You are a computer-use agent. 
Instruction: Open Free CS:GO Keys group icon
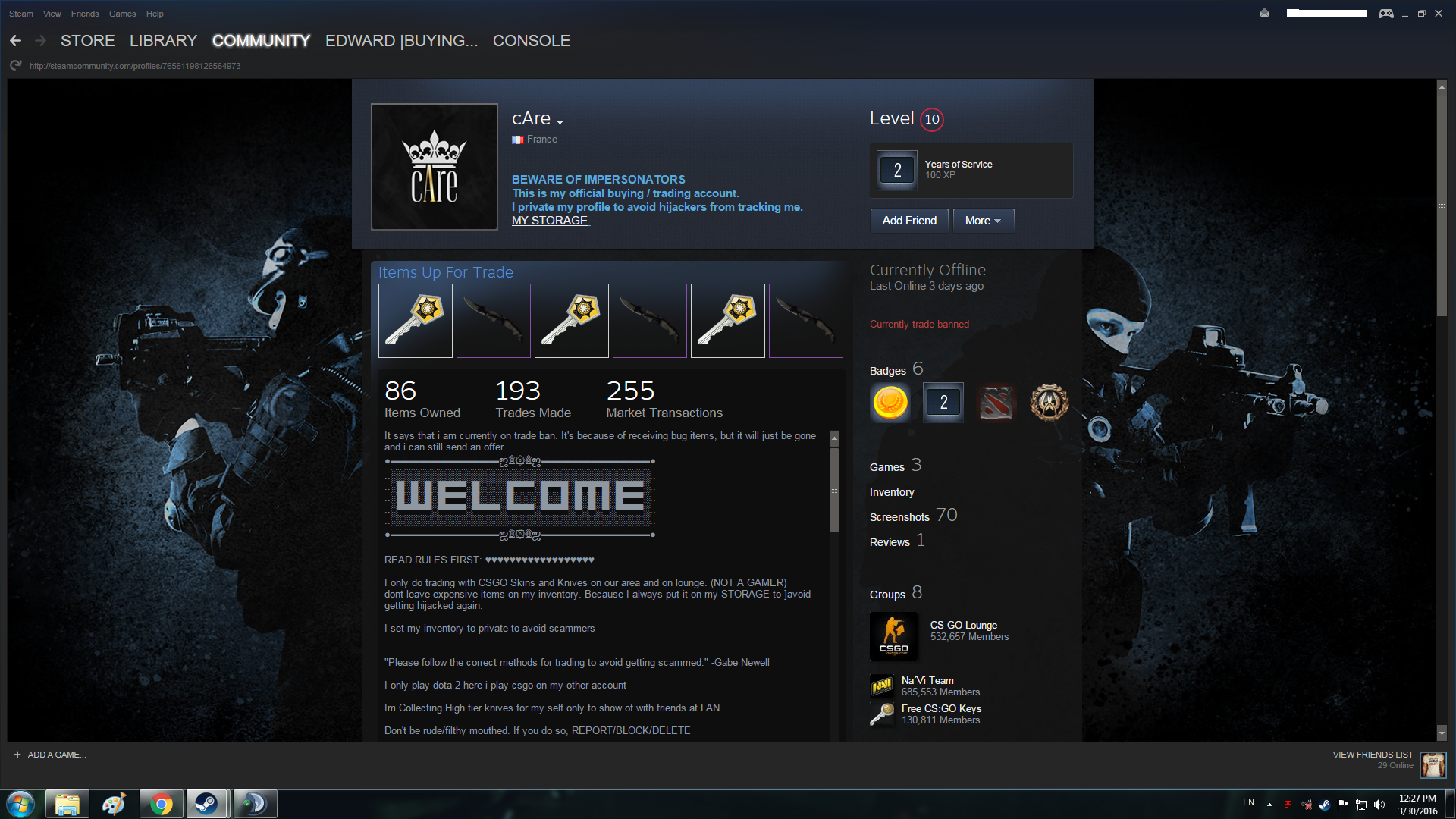(881, 714)
